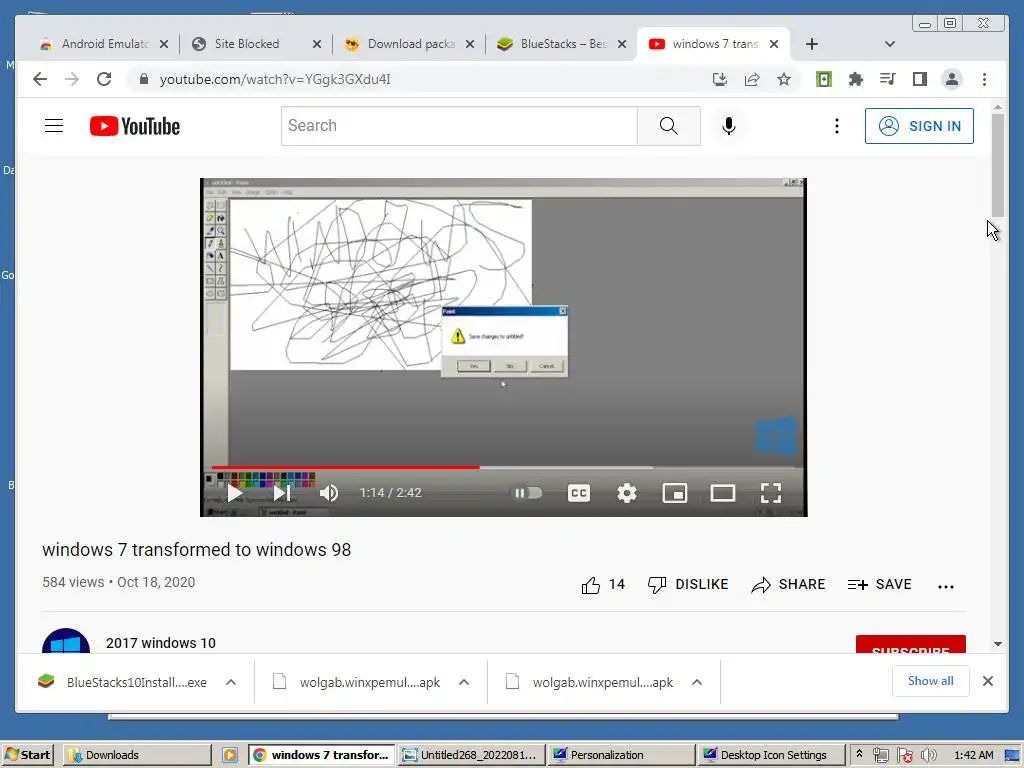The height and width of the screenshot is (768, 1024).
Task: Toggle closed captions
Action: pos(579,493)
